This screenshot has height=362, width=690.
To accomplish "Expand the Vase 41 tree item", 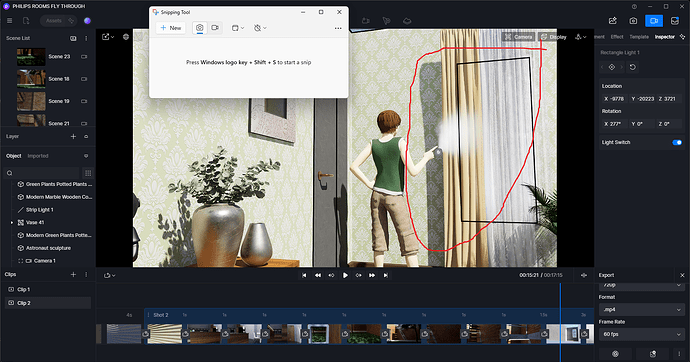I will point(12,223).
